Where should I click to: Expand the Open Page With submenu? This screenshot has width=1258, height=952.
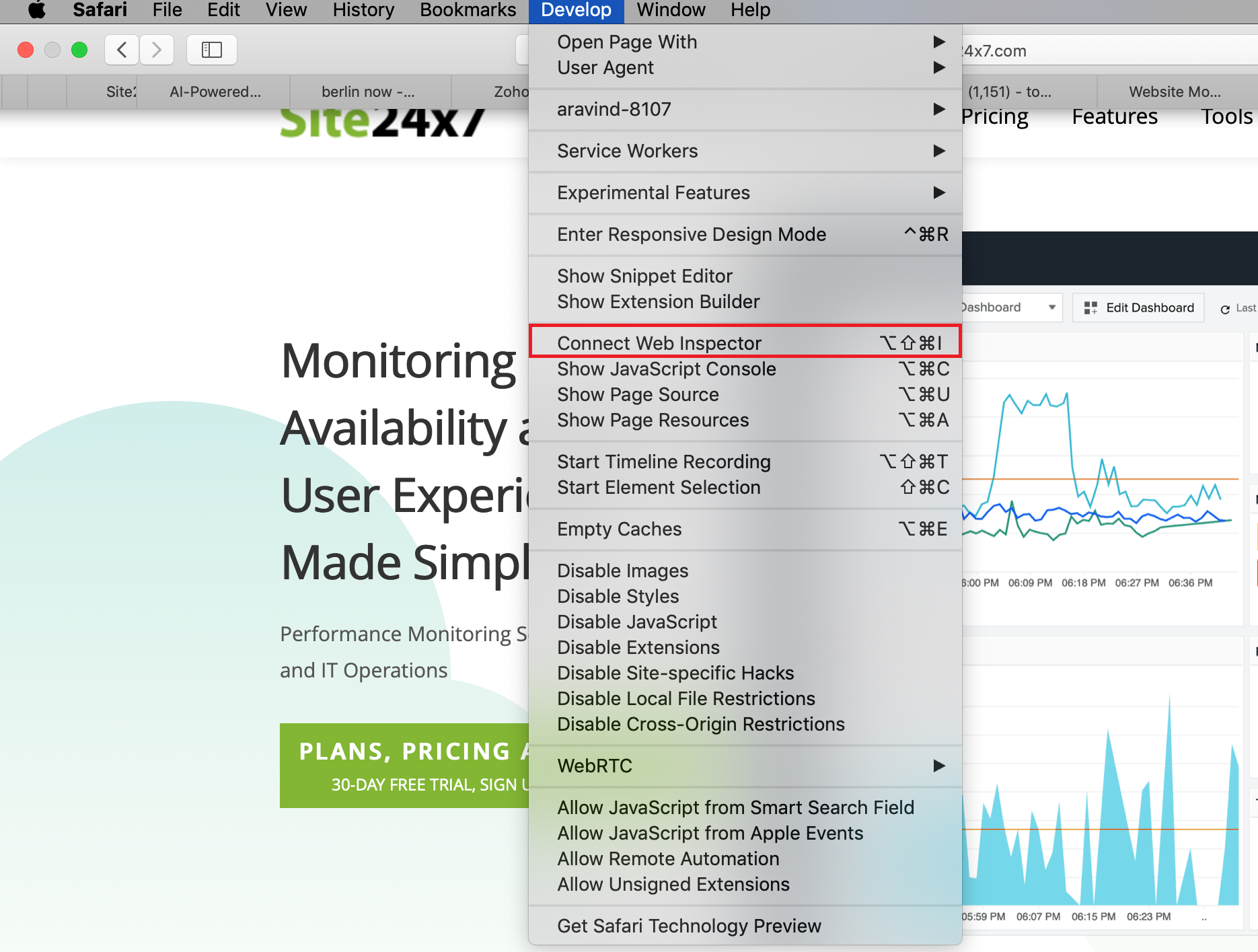coord(745,42)
